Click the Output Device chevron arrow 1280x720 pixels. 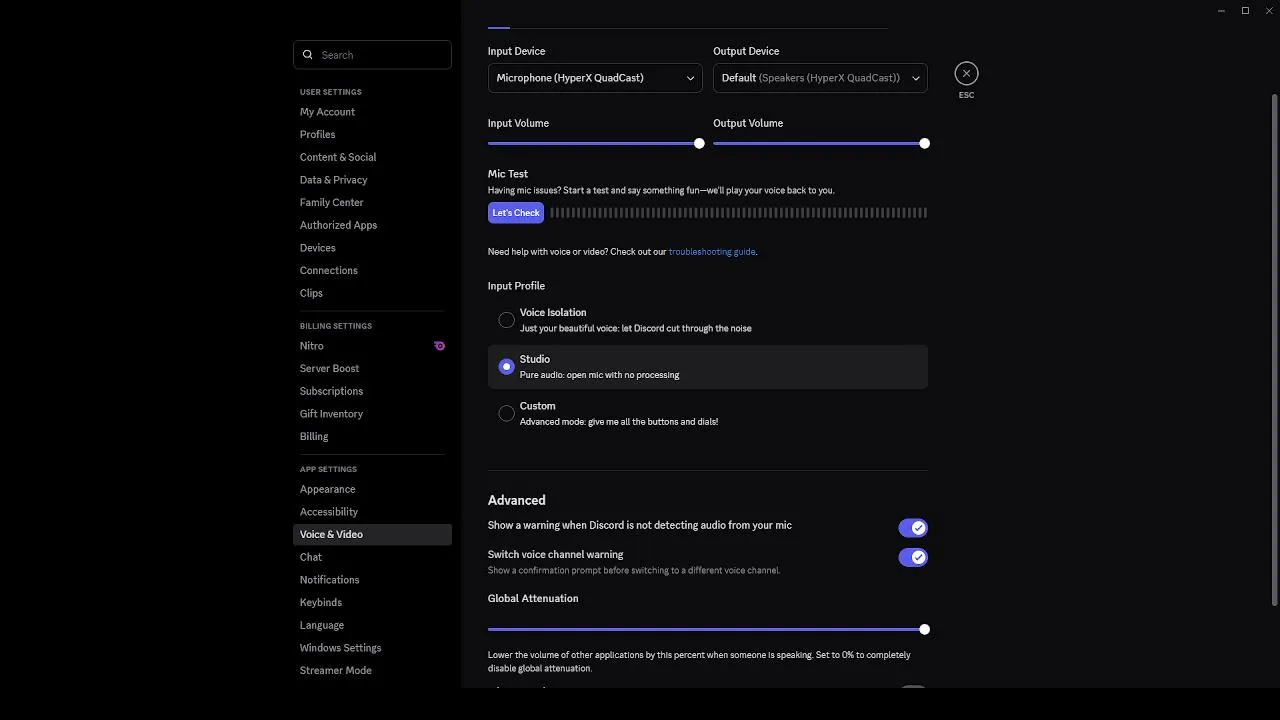[915, 78]
